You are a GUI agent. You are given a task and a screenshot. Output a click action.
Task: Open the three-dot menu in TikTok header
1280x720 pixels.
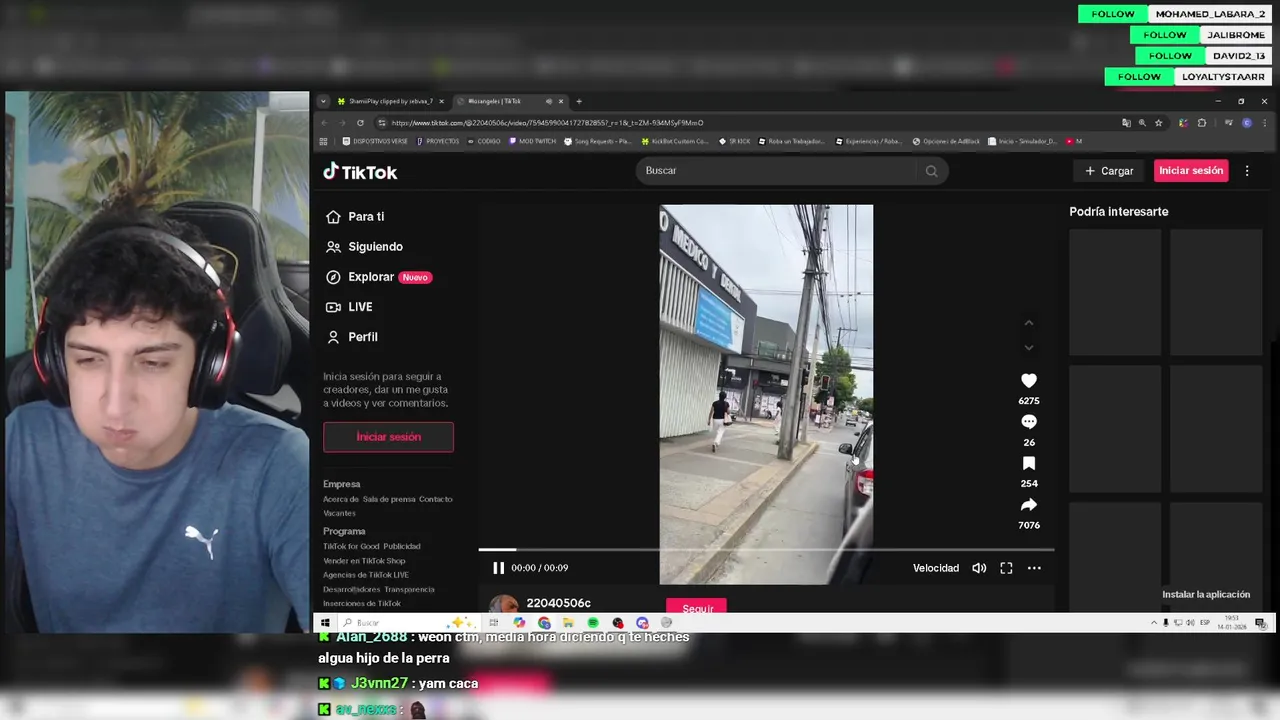click(1247, 171)
